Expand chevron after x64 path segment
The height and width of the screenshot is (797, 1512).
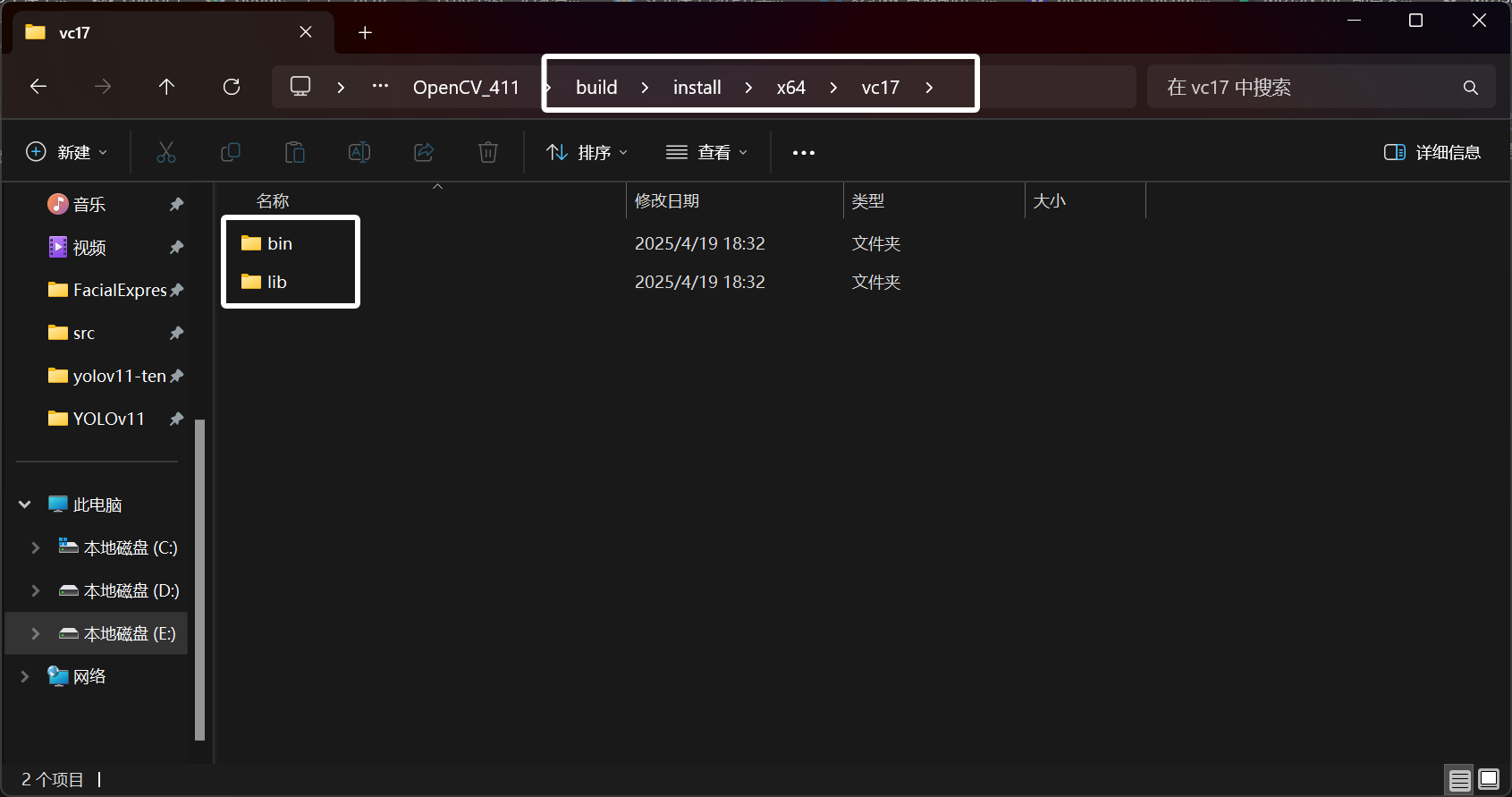point(833,87)
